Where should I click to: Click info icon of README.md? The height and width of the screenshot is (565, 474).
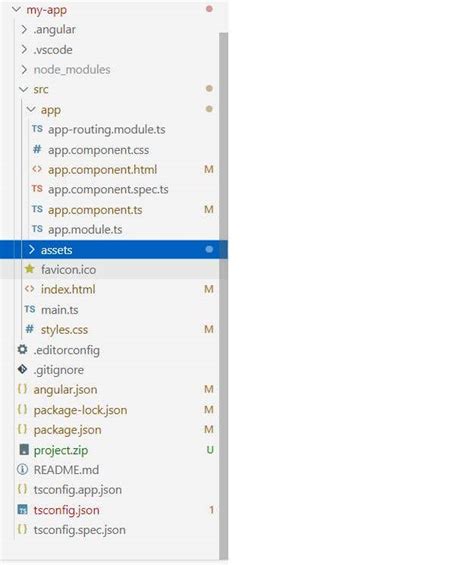pos(22,469)
